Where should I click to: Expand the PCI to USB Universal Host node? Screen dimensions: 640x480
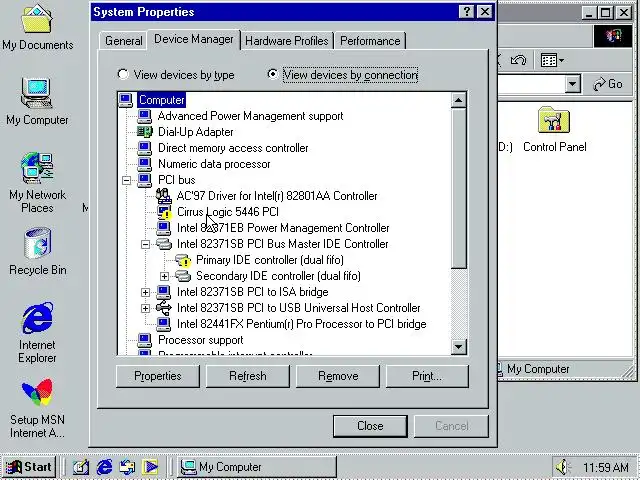[145, 308]
